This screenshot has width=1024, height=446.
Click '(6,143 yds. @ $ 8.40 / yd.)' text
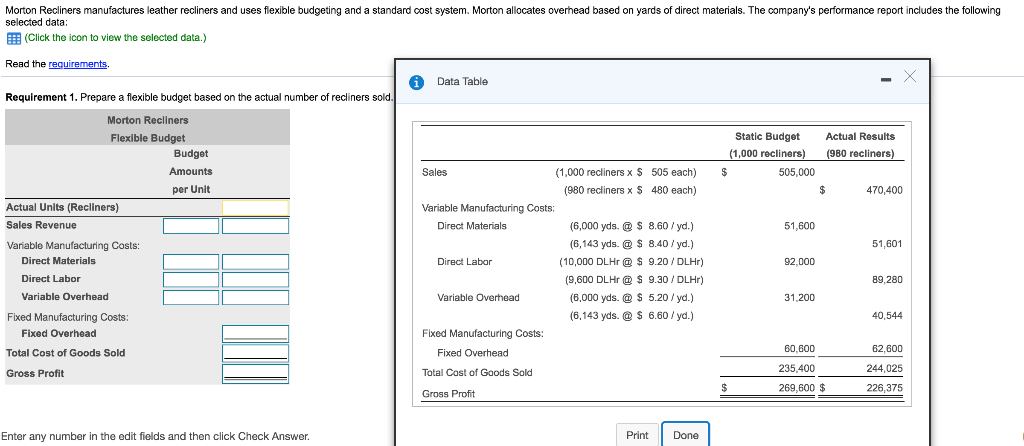[x=632, y=244]
